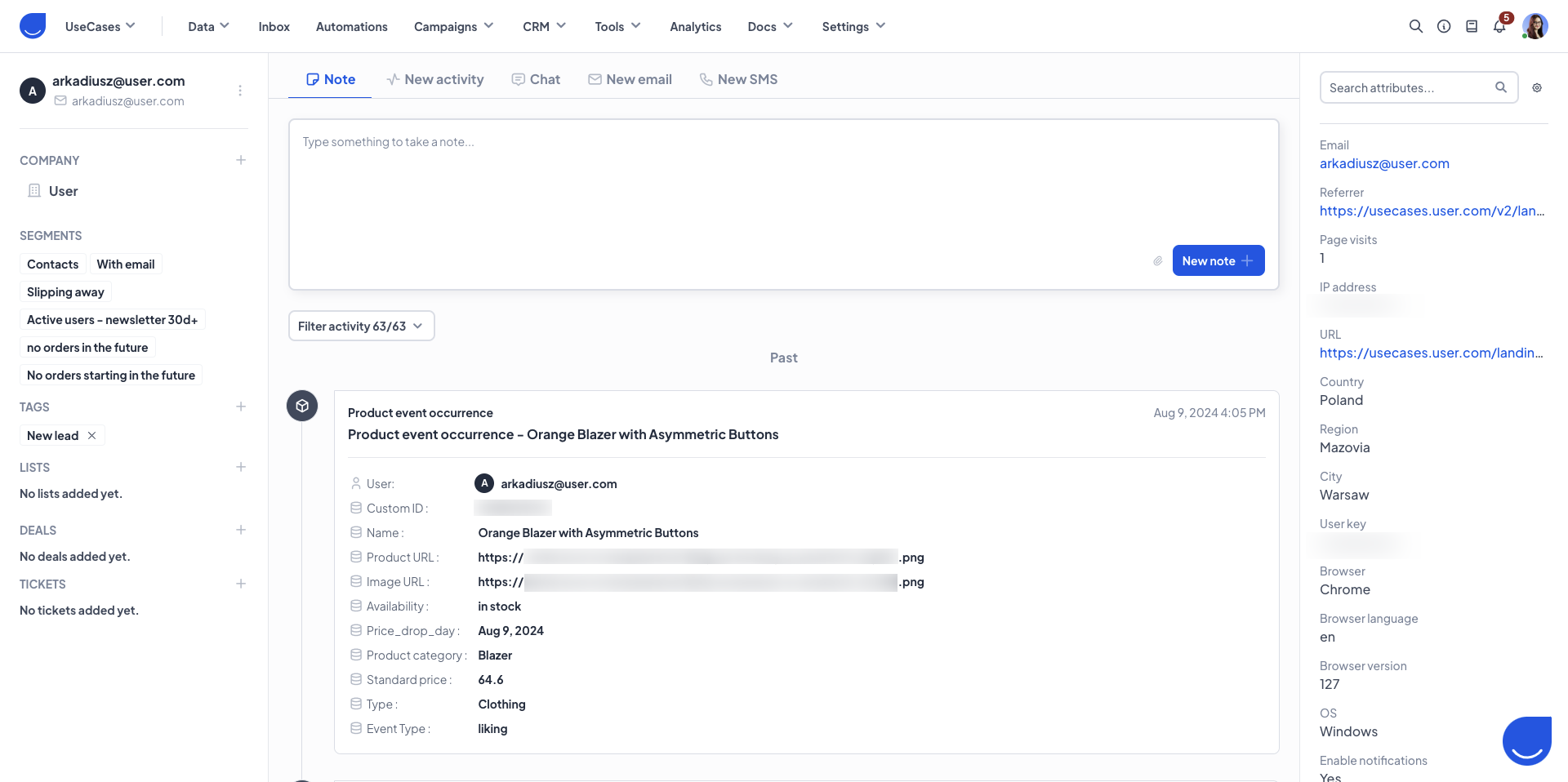Image resolution: width=1568 pixels, height=782 pixels.
Task: Click the Search attributes input field
Action: point(1409,88)
